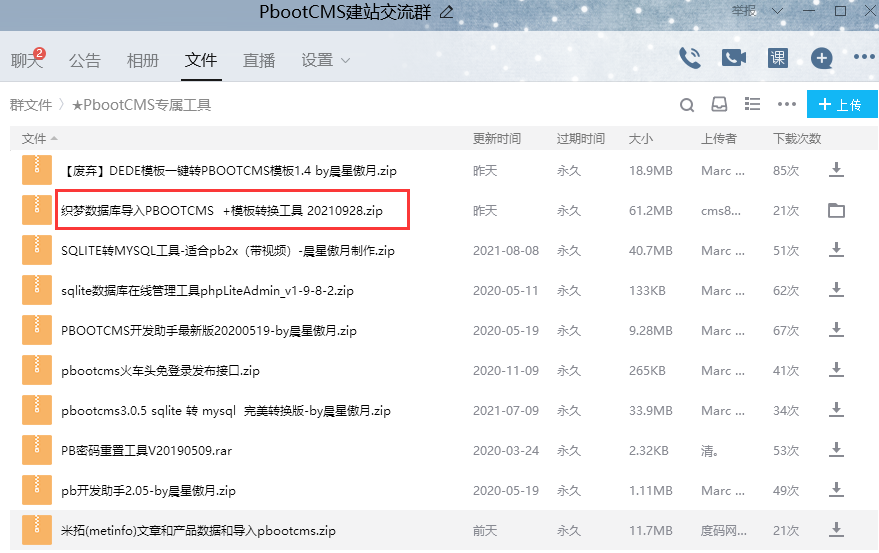
Task: Download pb开发助手2.05 zip
Action: tap(836, 490)
